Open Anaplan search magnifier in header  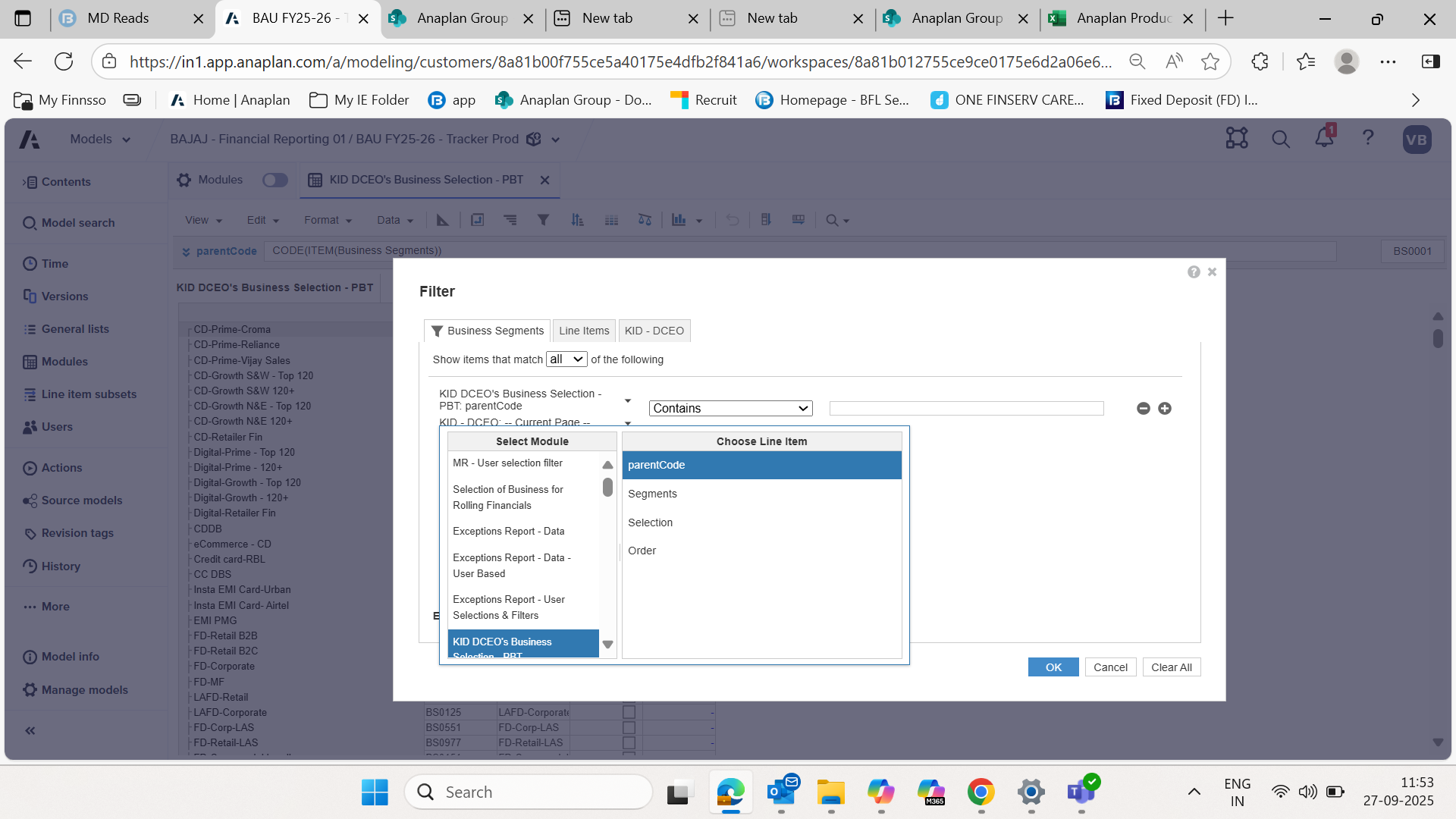coord(1281,139)
